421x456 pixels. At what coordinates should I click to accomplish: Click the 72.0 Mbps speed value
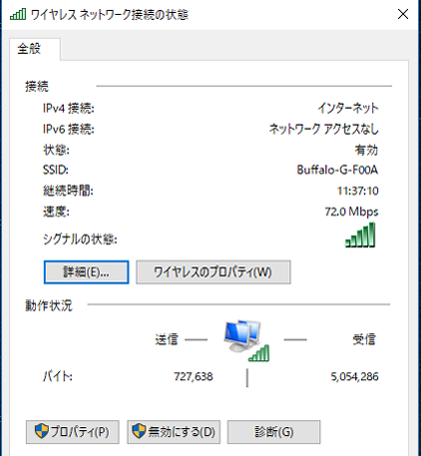pos(352,212)
